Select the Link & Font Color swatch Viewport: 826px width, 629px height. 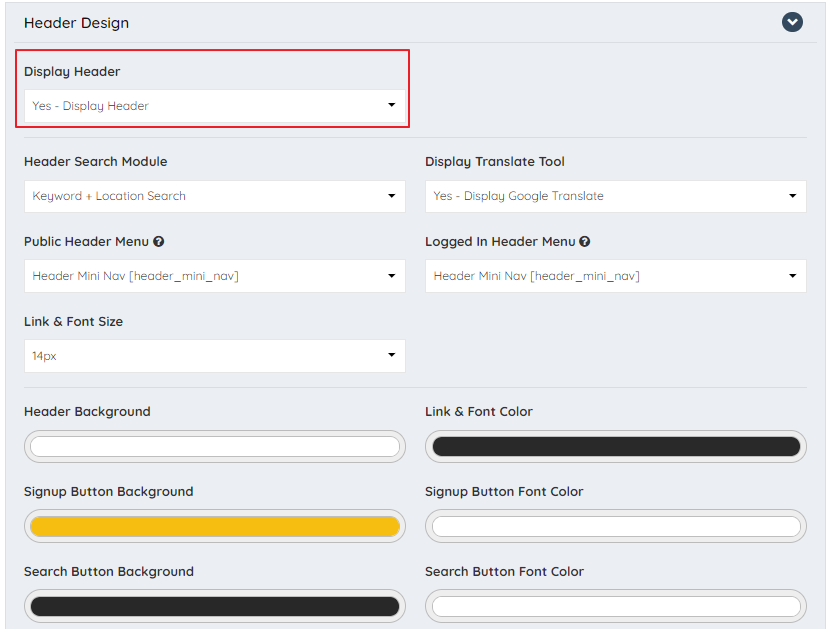615,446
